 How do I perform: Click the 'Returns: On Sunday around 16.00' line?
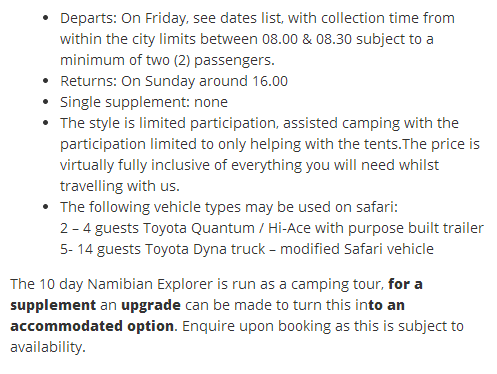click(x=174, y=81)
